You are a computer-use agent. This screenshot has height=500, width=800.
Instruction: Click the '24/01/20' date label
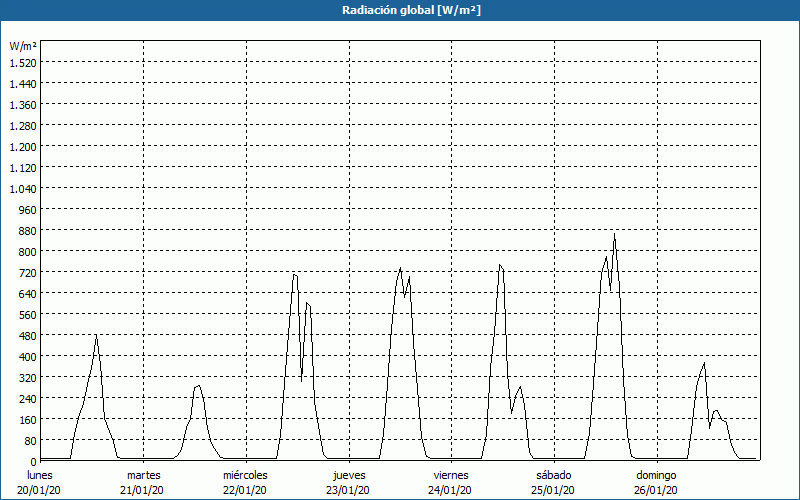(451, 490)
